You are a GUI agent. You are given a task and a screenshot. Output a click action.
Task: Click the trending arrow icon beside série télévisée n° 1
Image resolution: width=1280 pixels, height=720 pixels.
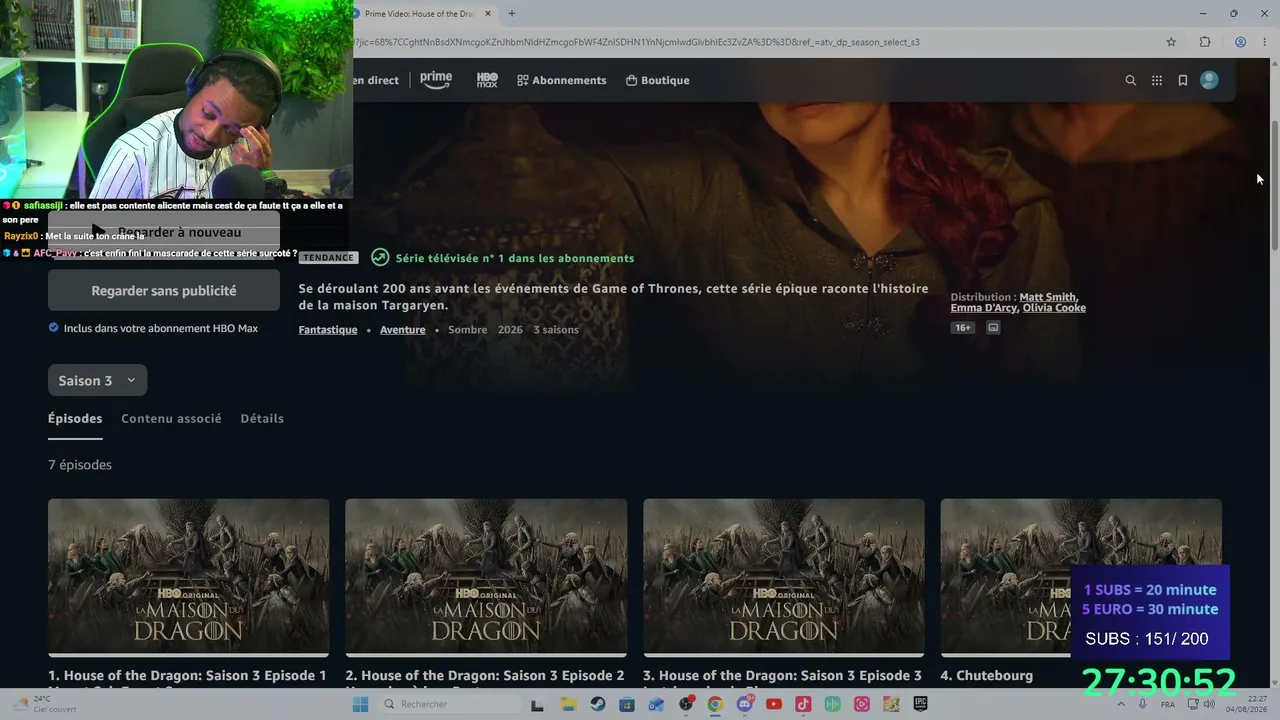coord(380,258)
